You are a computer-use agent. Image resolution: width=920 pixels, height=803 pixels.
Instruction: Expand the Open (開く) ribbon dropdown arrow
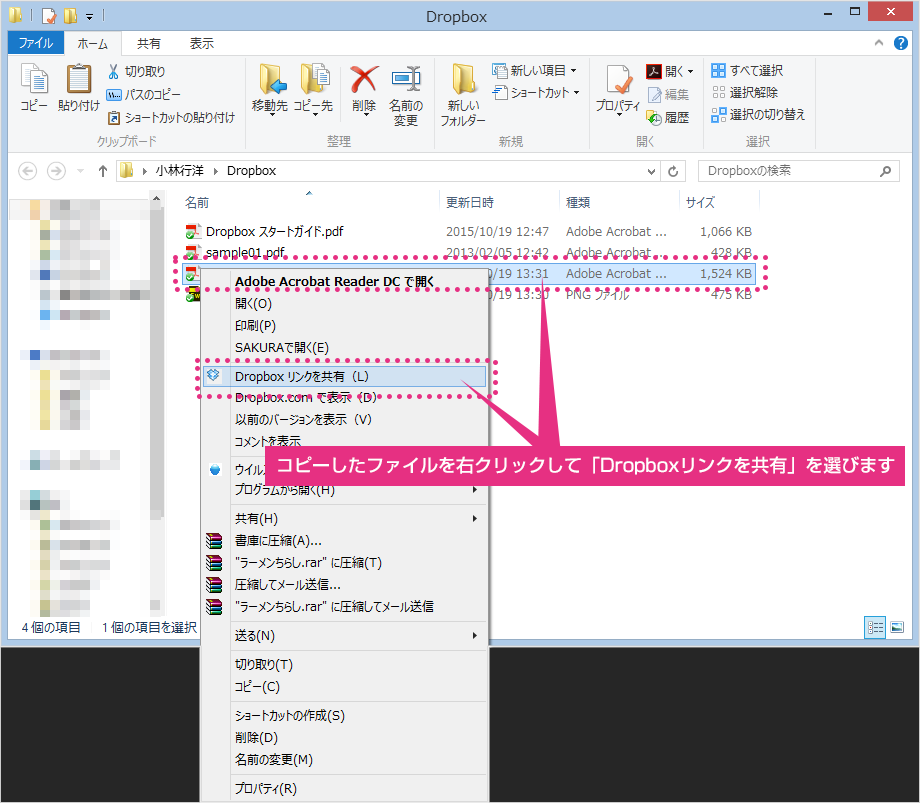tap(691, 72)
